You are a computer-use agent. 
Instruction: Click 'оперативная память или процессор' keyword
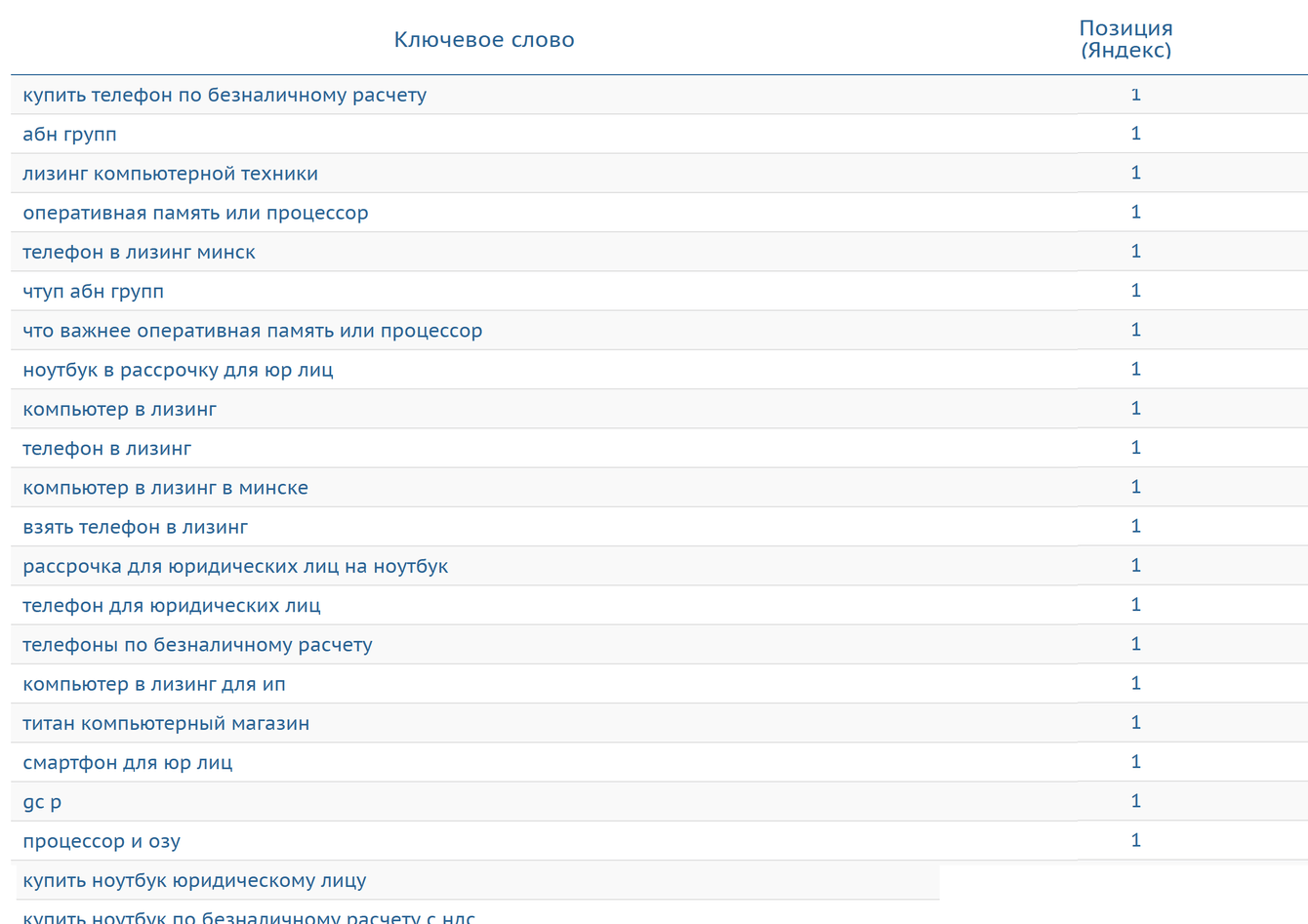[195, 213]
